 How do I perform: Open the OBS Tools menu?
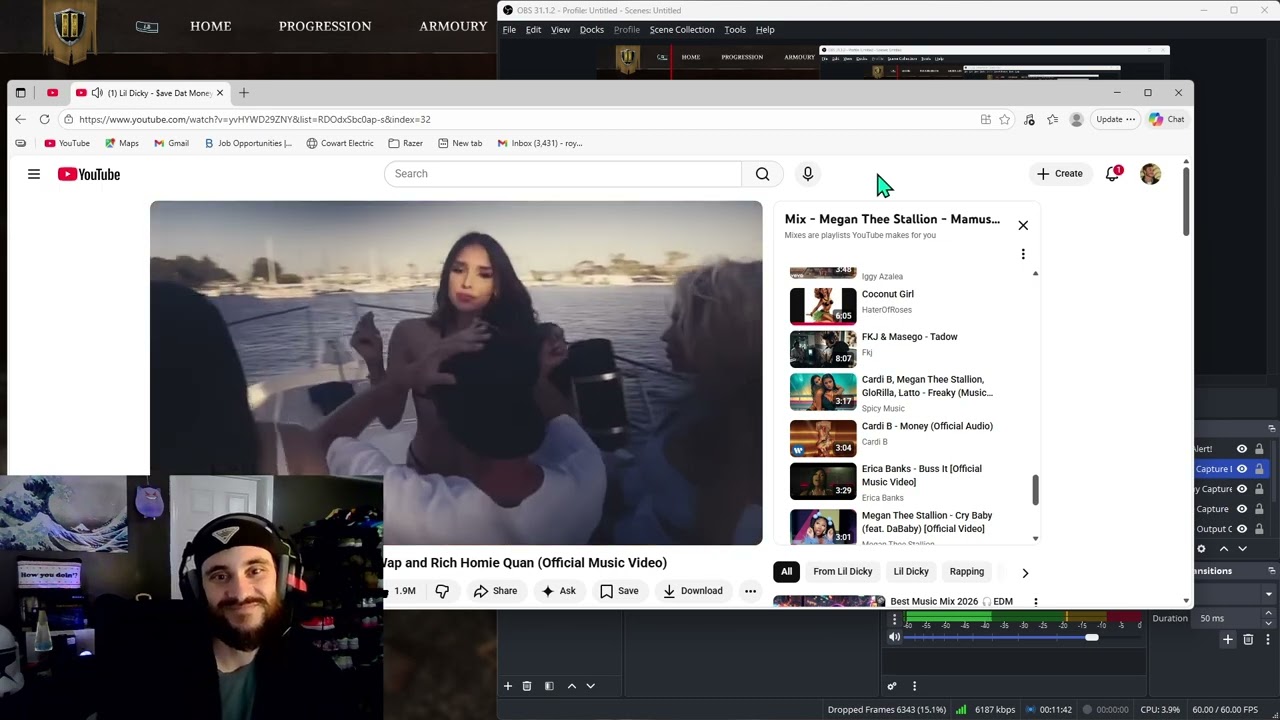tap(735, 30)
